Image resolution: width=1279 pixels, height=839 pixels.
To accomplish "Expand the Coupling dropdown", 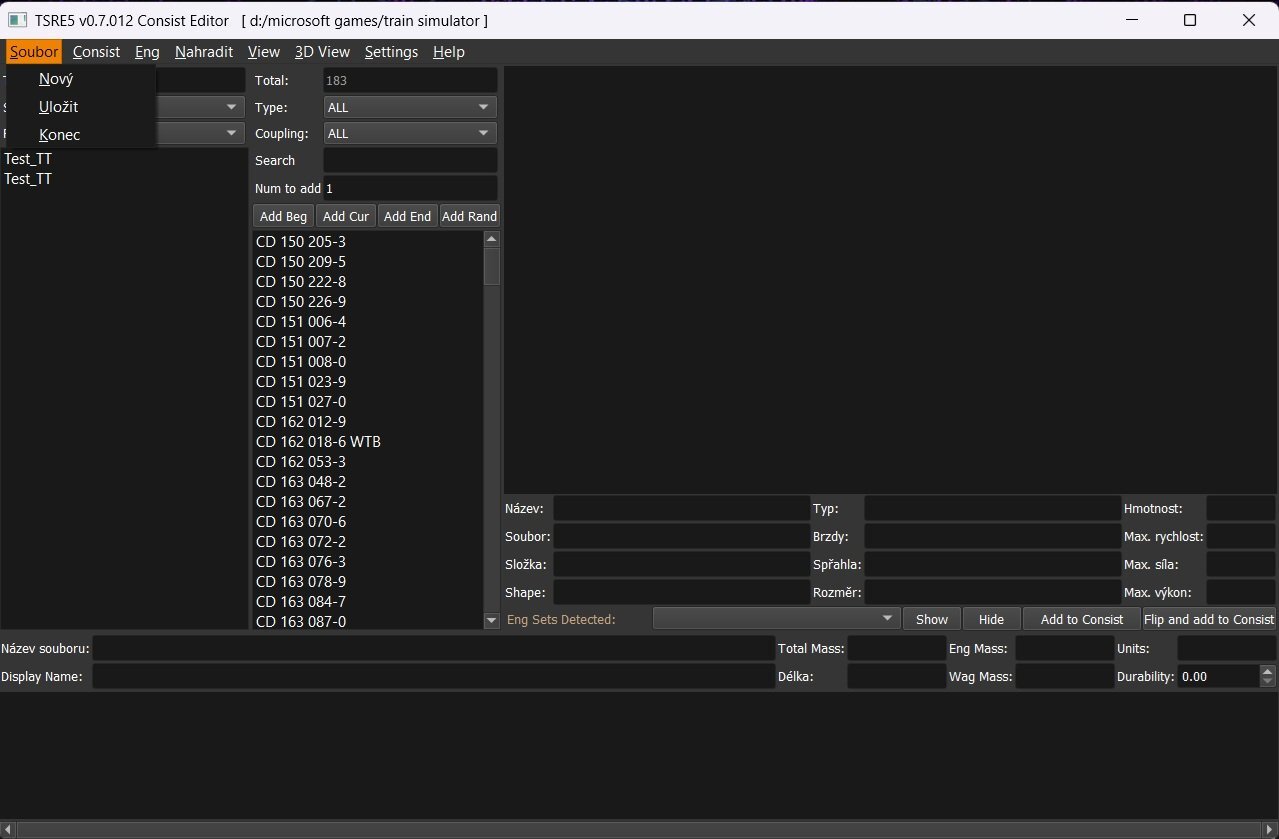I will [x=410, y=133].
